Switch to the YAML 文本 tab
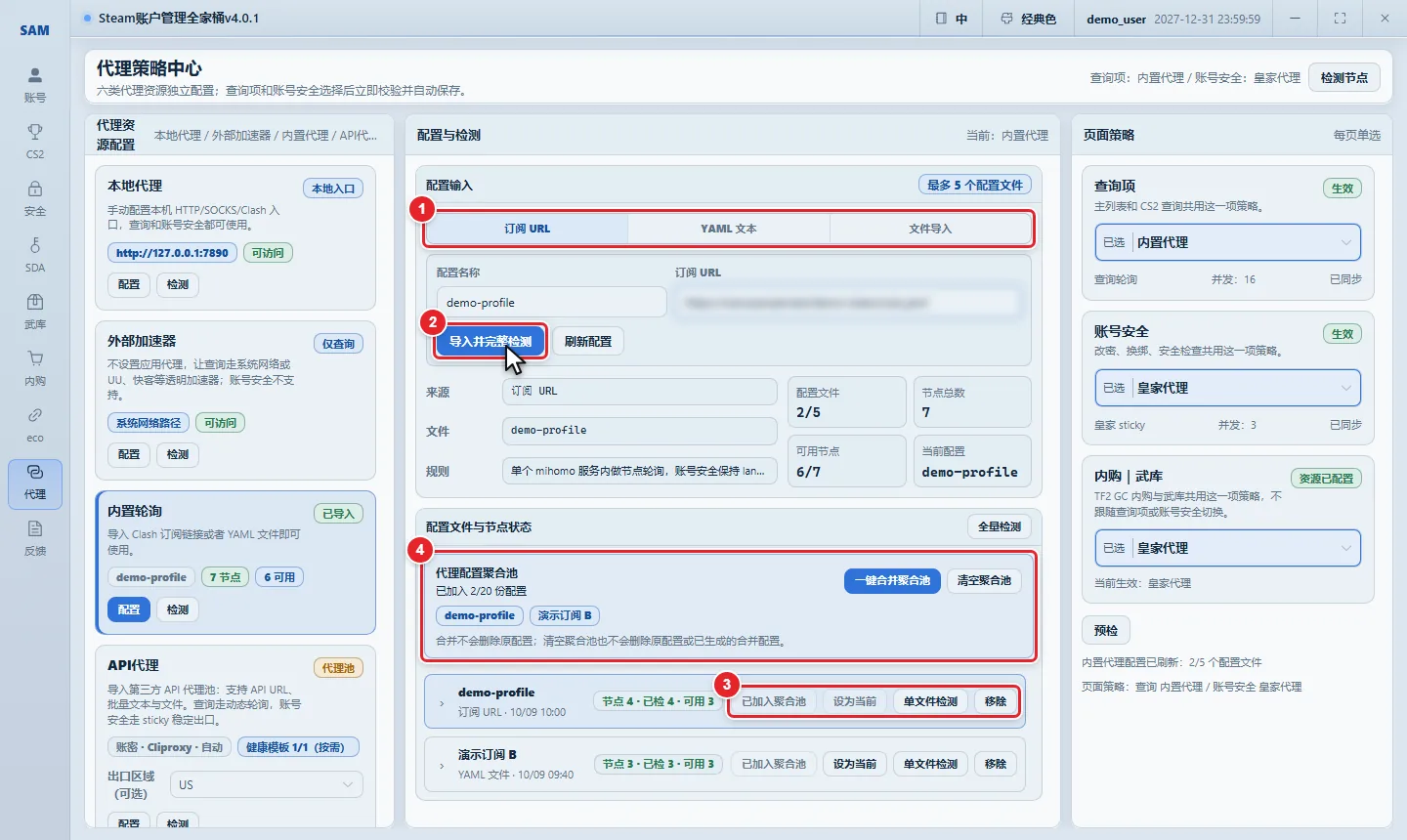 (729, 229)
